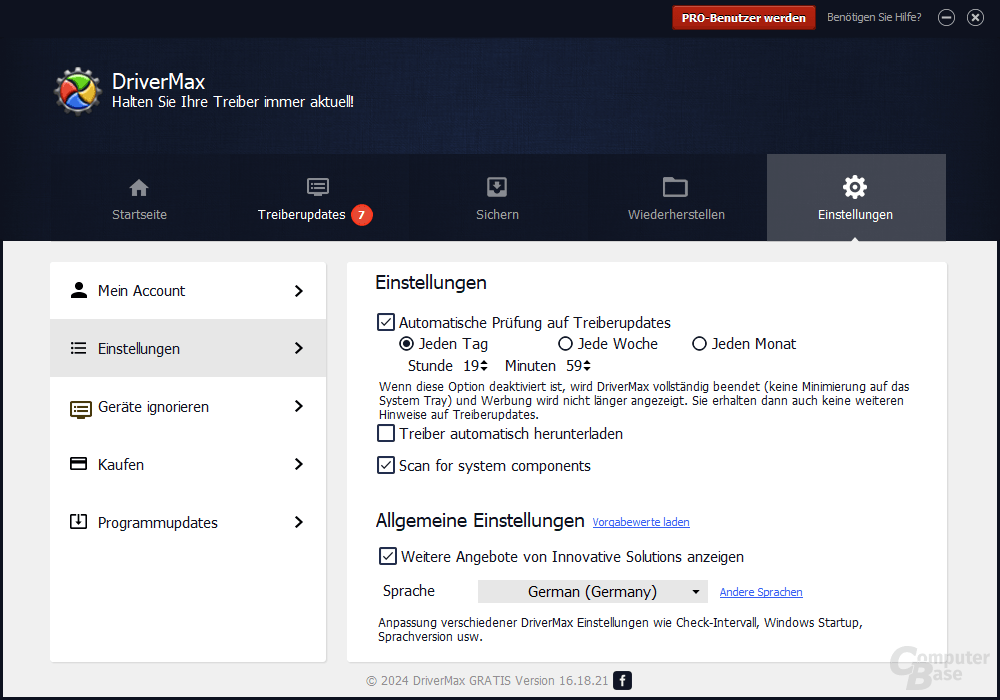The width and height of the screenshot is (1000, 700).
Task: Expand the Einstellungen sidebar chevron
Action: 298,348
